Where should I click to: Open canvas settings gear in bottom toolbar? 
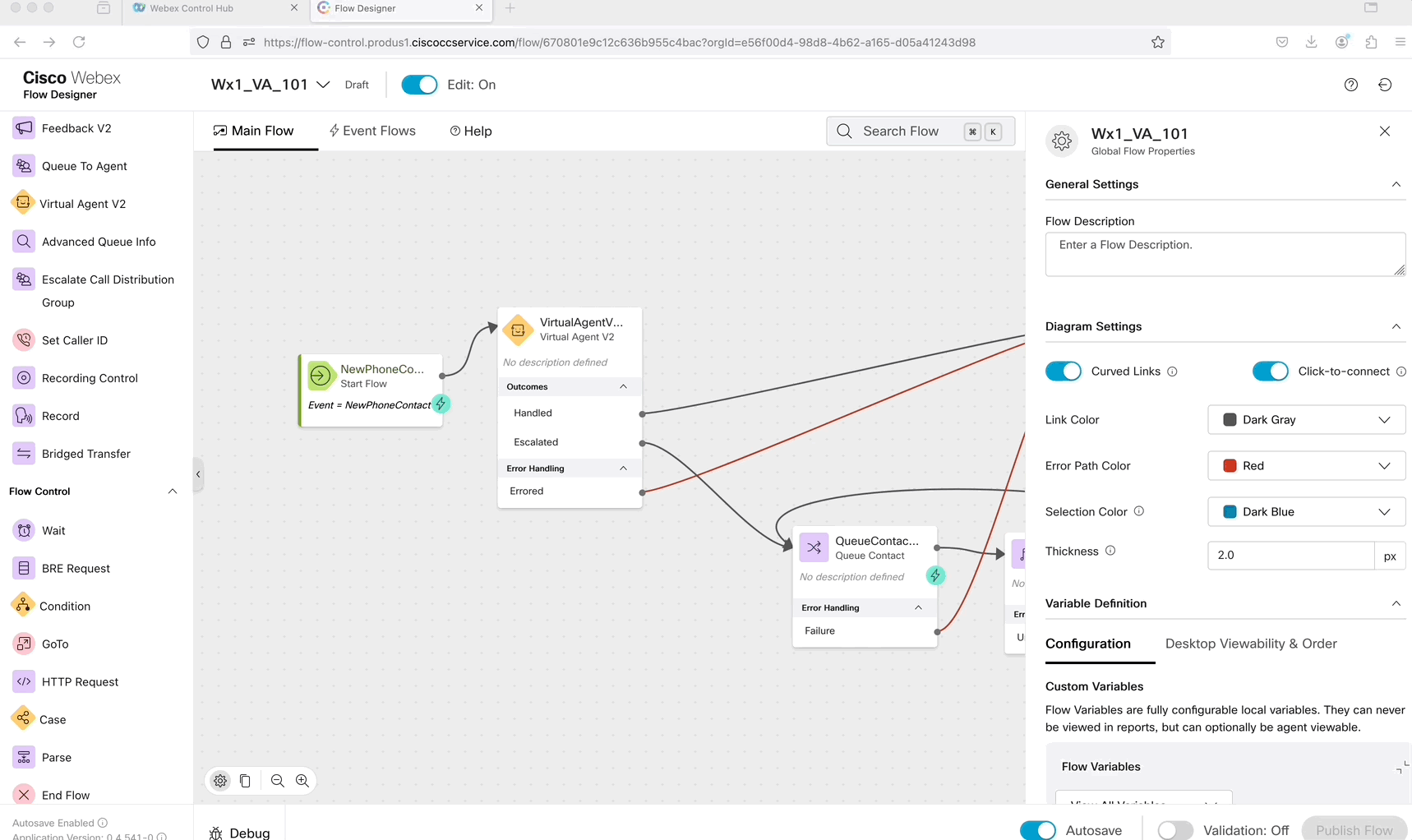pos(220,781)
